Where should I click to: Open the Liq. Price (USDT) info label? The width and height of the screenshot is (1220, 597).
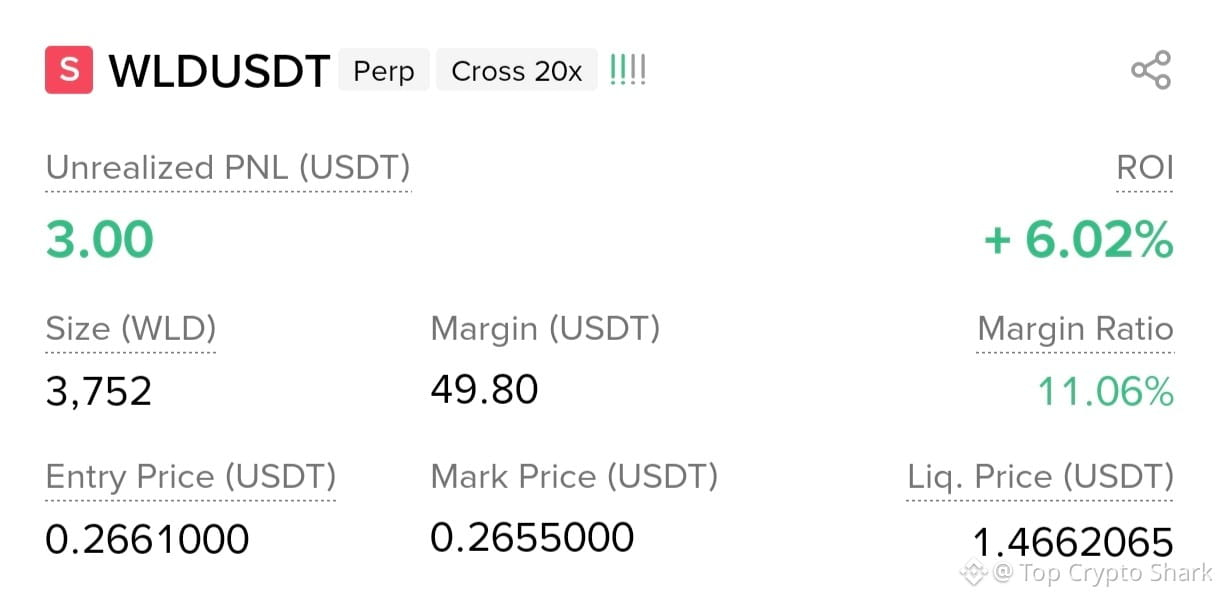1040,477
